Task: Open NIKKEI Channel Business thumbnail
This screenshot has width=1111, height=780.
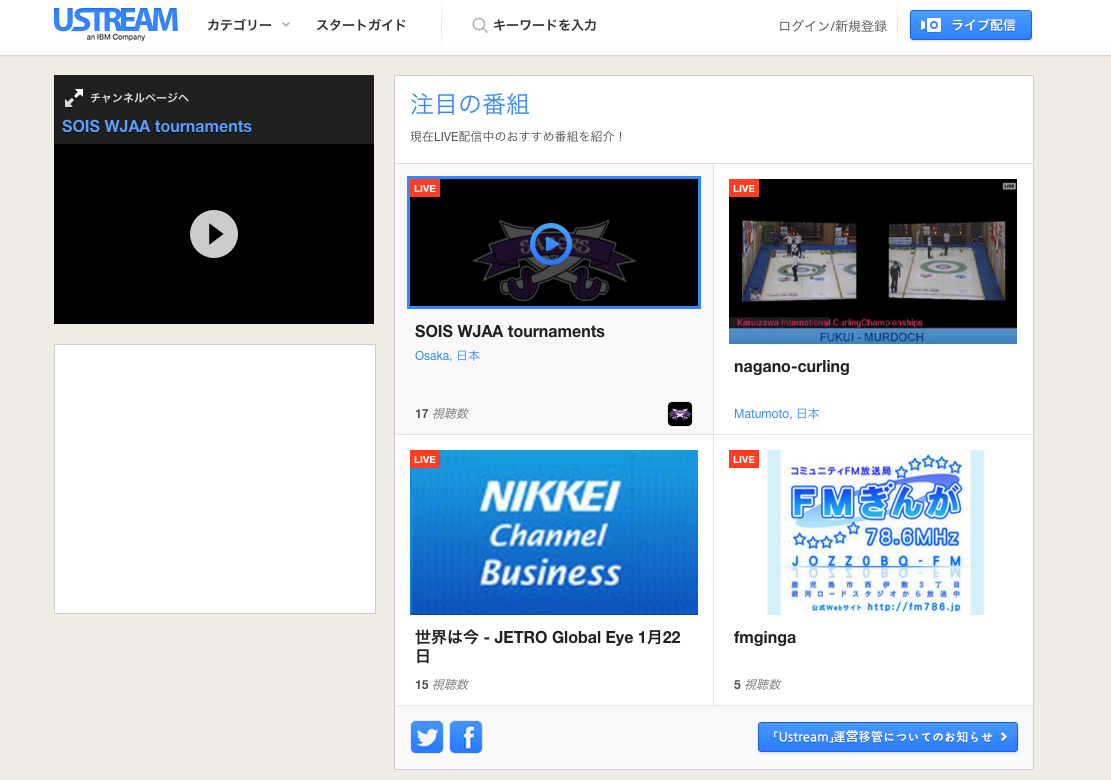Action: click(x=553, y=532)
